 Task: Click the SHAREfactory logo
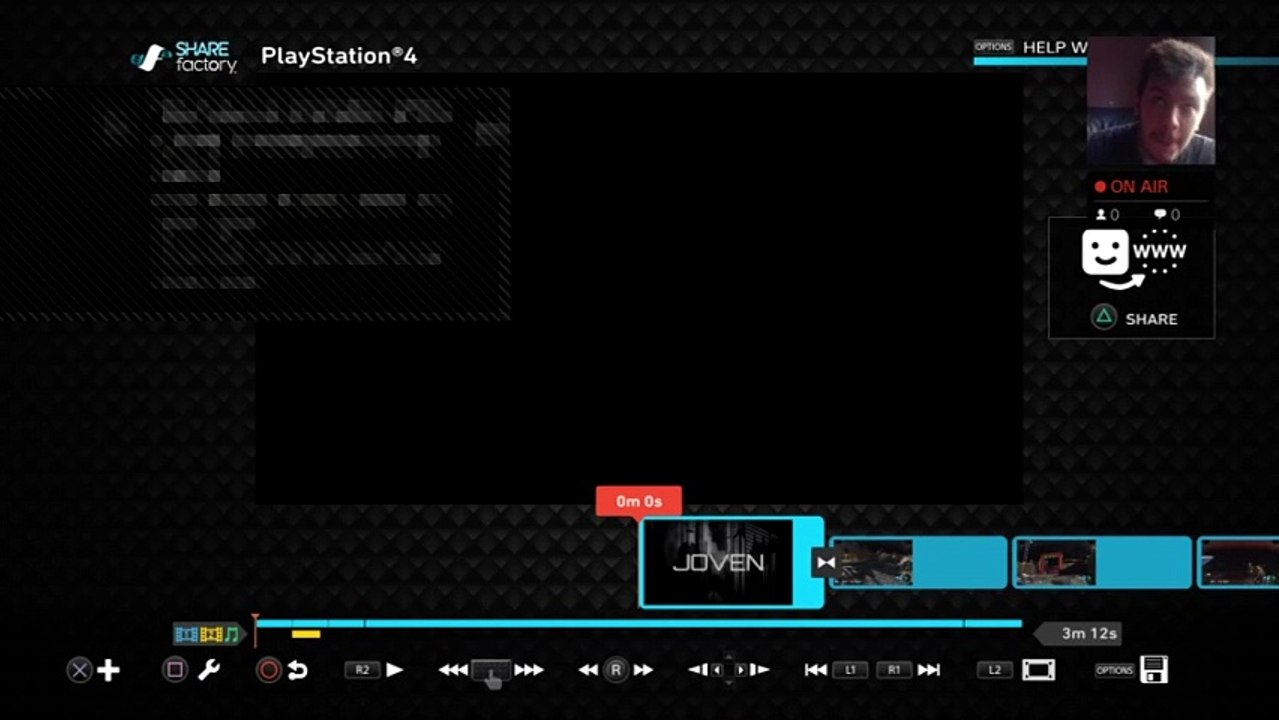(185, 57)
